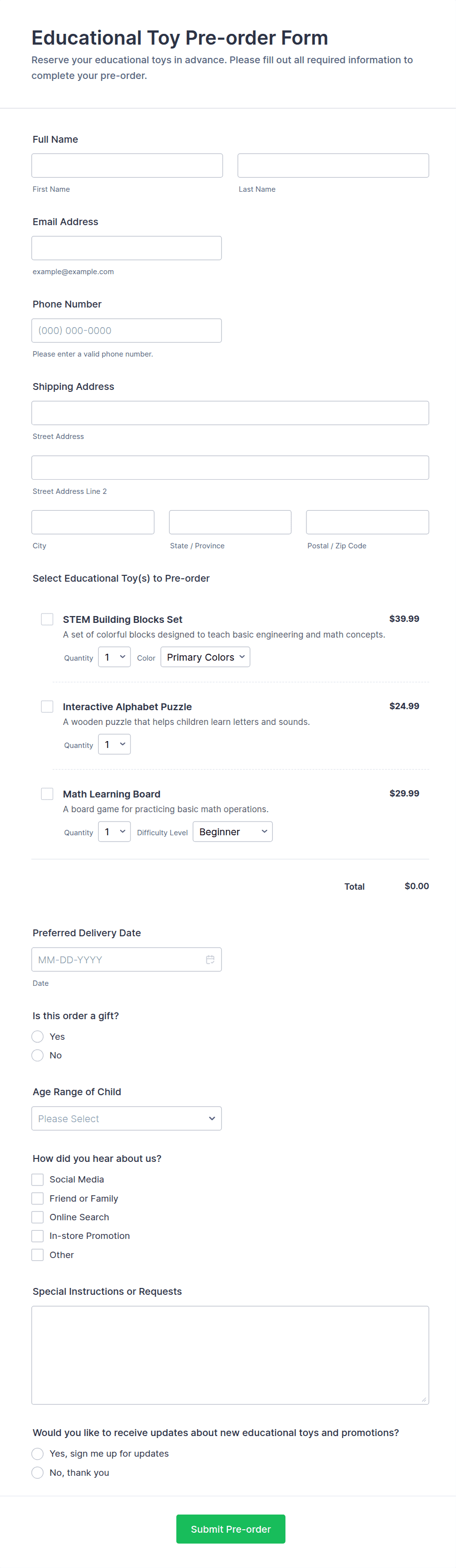Open the Age Range of Child dropdown

(x=127, y=1119)
